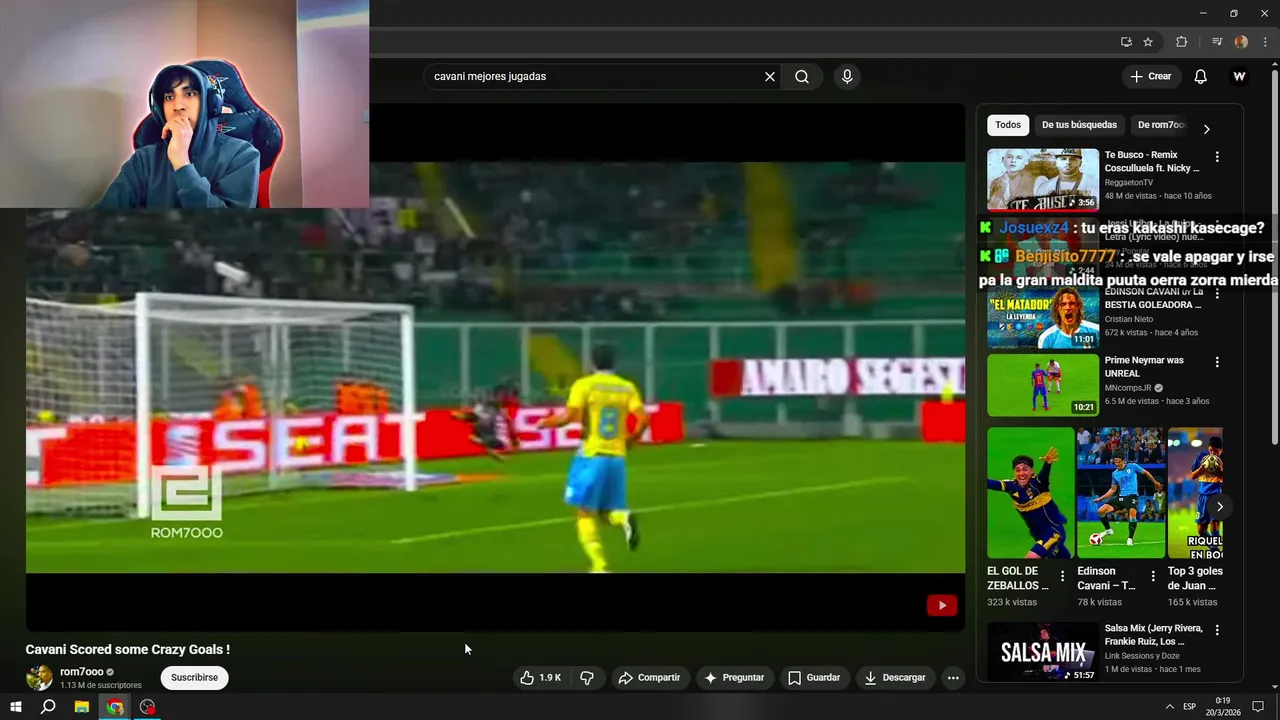
Task: Bookmark this page with the star
Action: coord(1148,42)
